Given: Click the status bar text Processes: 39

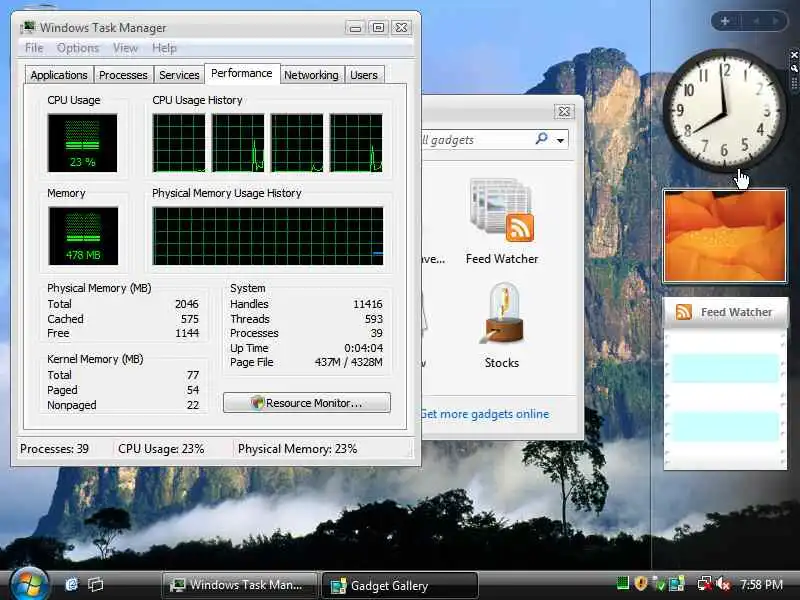Looking at the screenshot, I should click(x=54, y=449).
